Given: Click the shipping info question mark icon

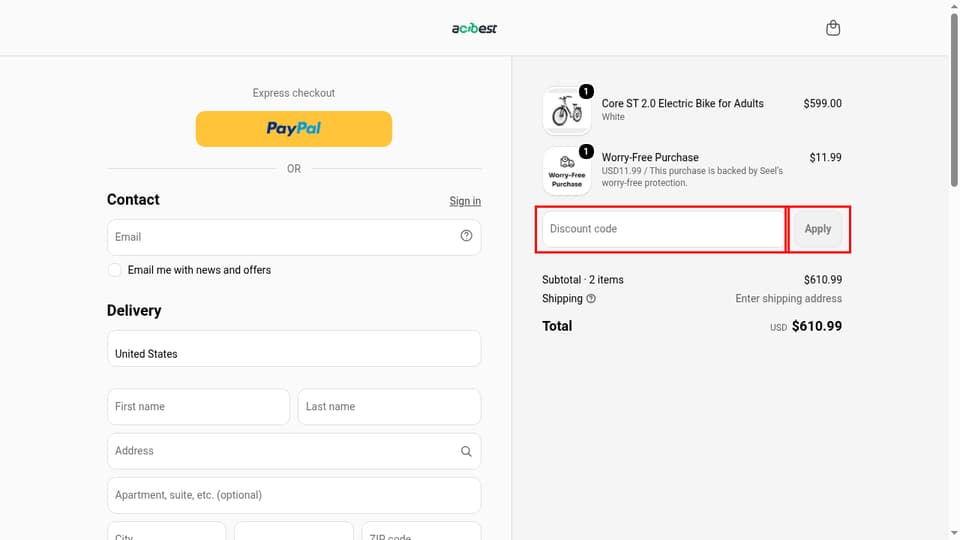Looking at the screenshot, I should [591, 299].
